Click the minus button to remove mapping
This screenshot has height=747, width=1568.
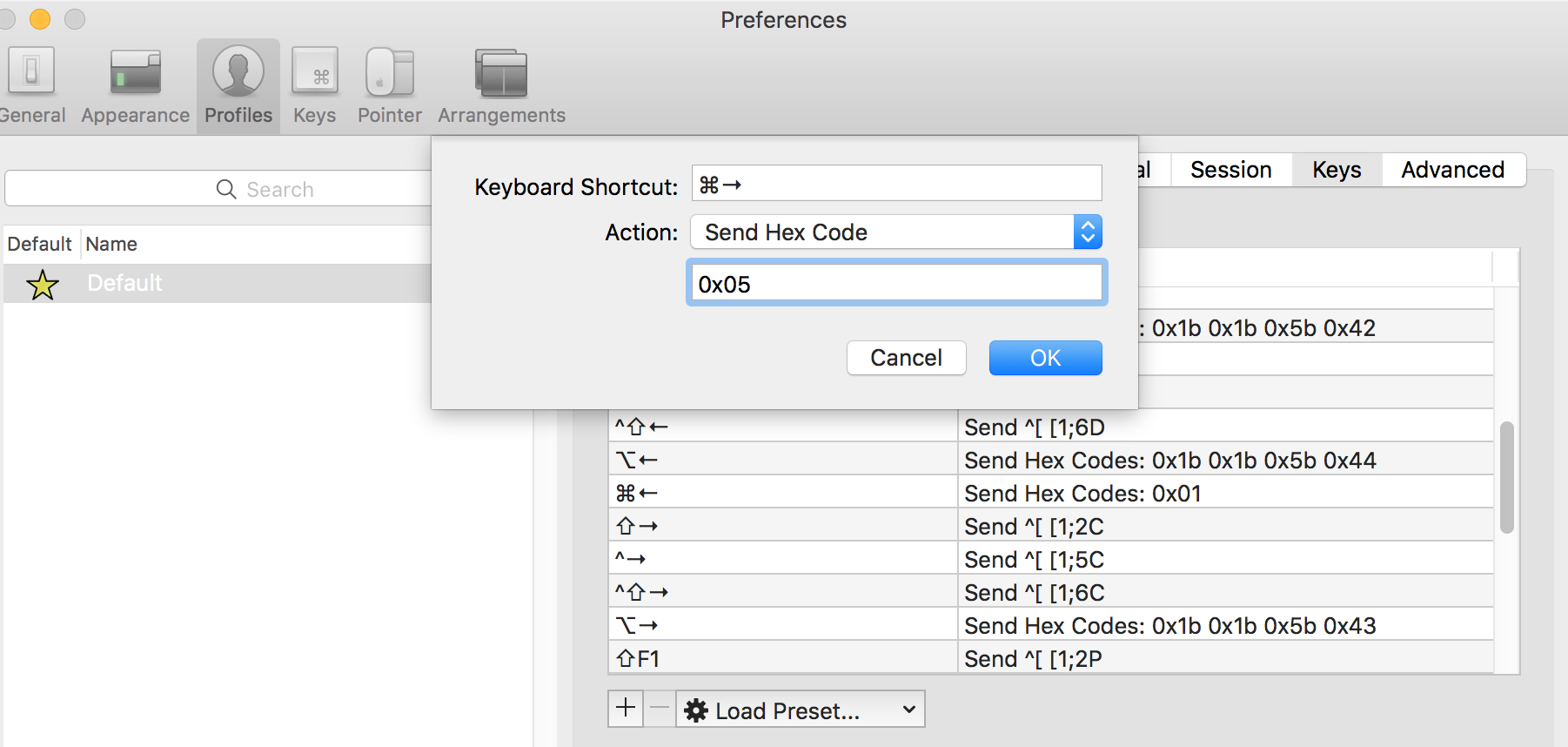660,709
